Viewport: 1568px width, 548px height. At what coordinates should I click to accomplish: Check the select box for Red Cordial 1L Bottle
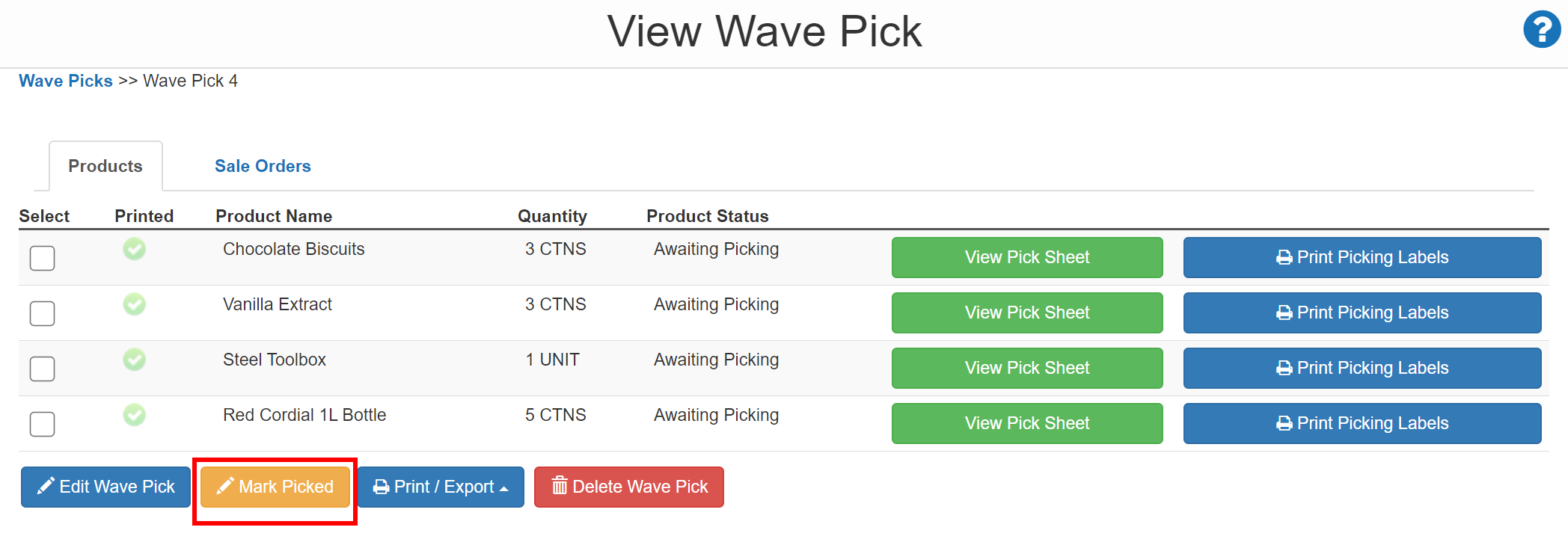[x=42, y=424]
